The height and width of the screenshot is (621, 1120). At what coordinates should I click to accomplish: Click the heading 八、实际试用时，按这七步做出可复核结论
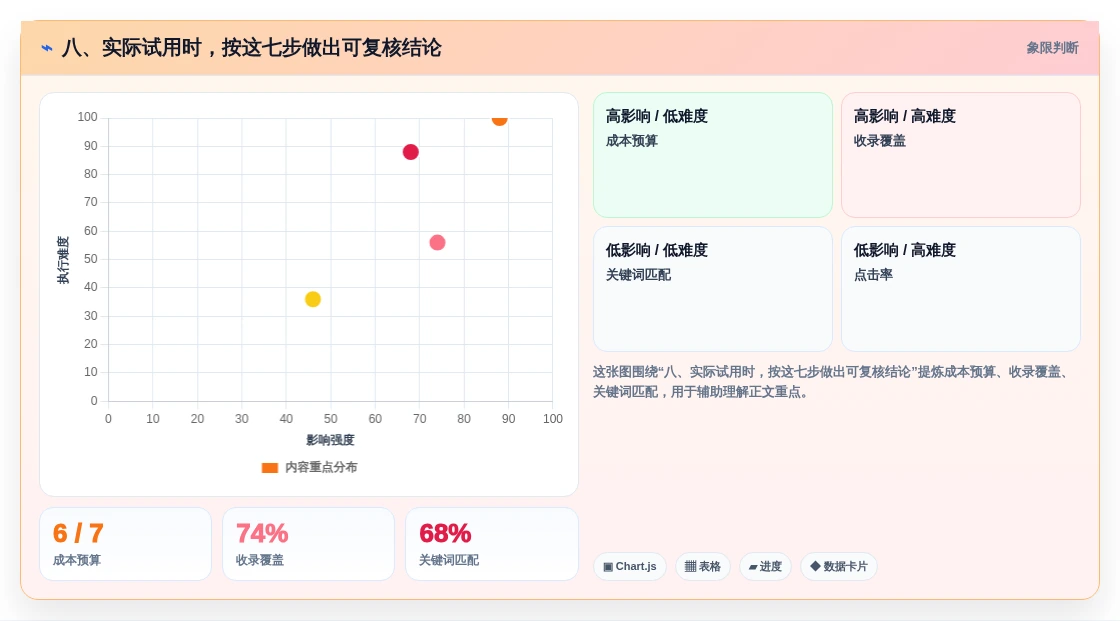(x=251, y=48)
